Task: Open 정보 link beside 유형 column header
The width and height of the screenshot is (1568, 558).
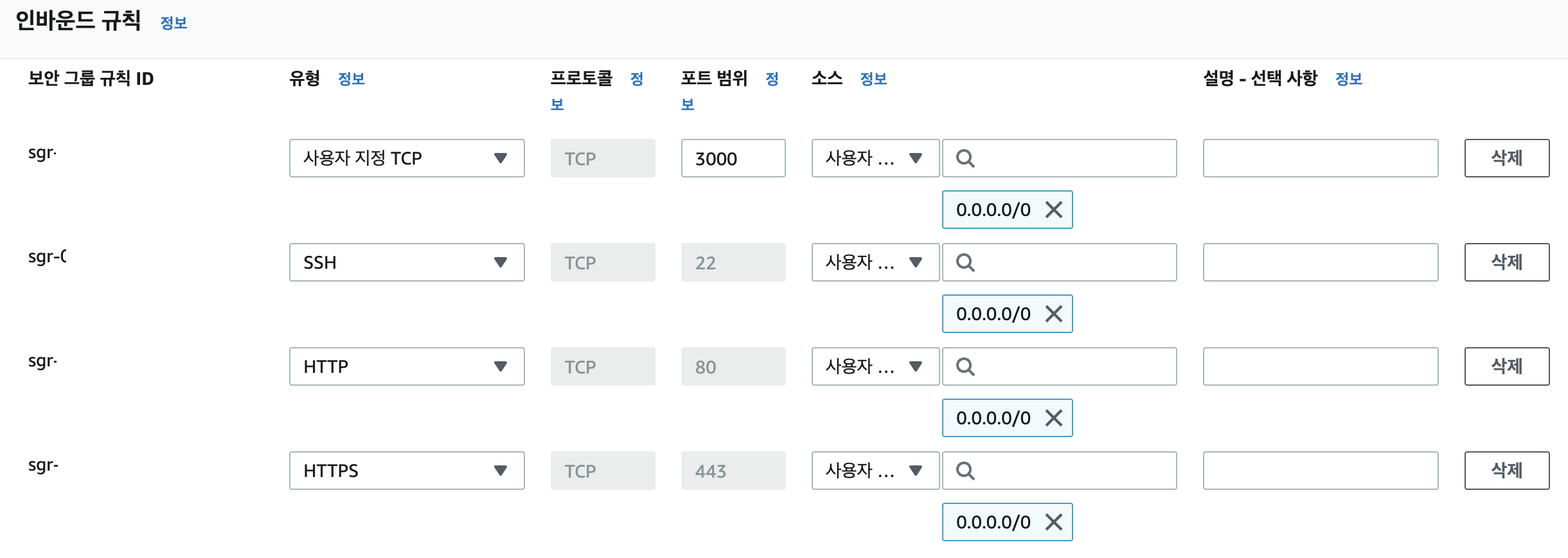Action: (x=352, y=79)
